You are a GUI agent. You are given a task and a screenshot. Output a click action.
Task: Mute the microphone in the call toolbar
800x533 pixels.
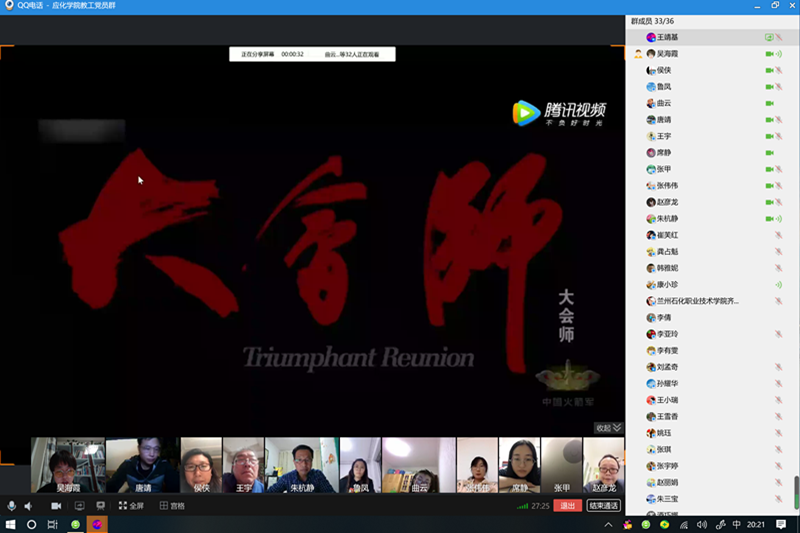(12, 506)
